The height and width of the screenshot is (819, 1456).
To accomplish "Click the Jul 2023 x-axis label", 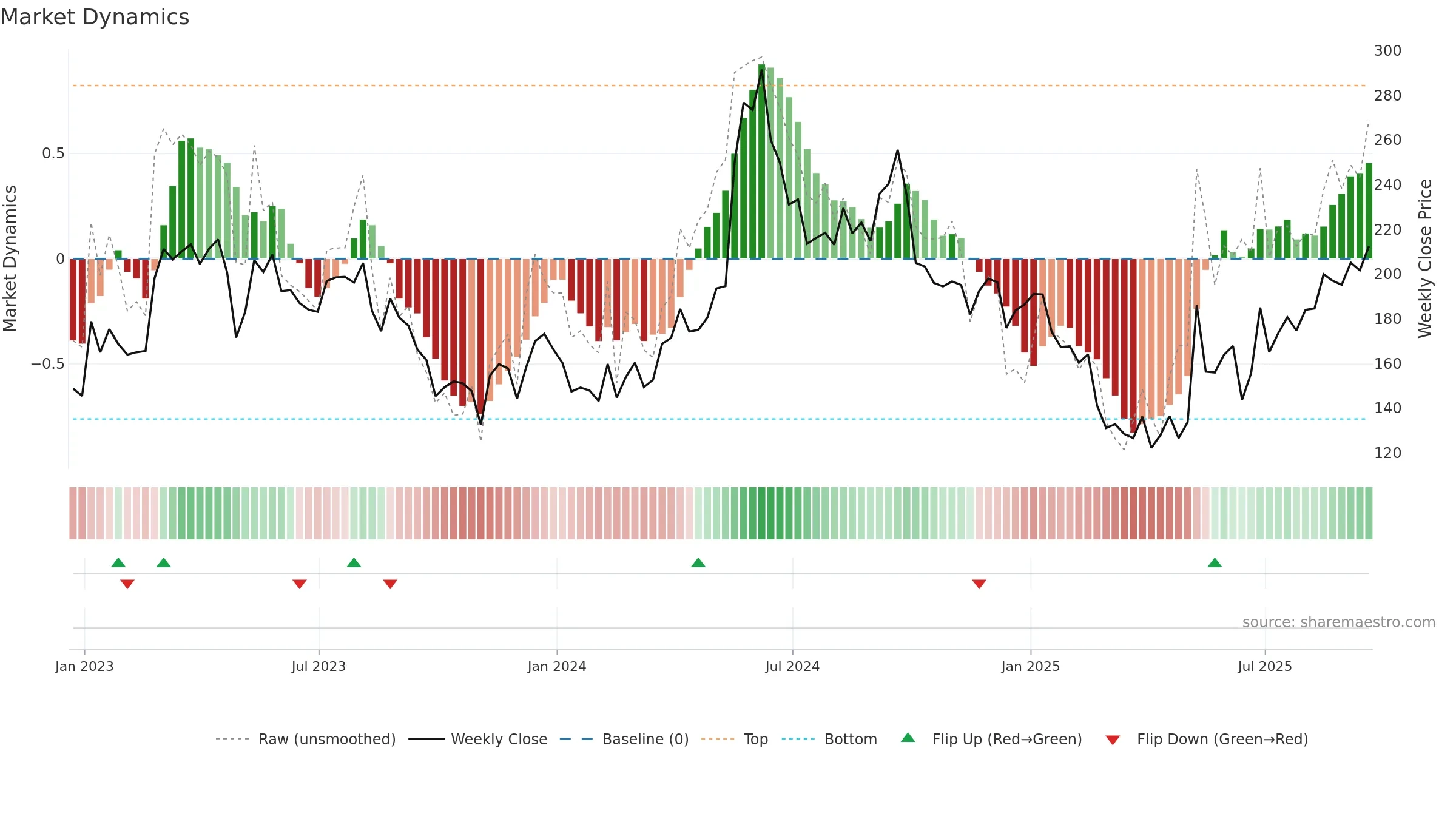I will click(318, 666).
